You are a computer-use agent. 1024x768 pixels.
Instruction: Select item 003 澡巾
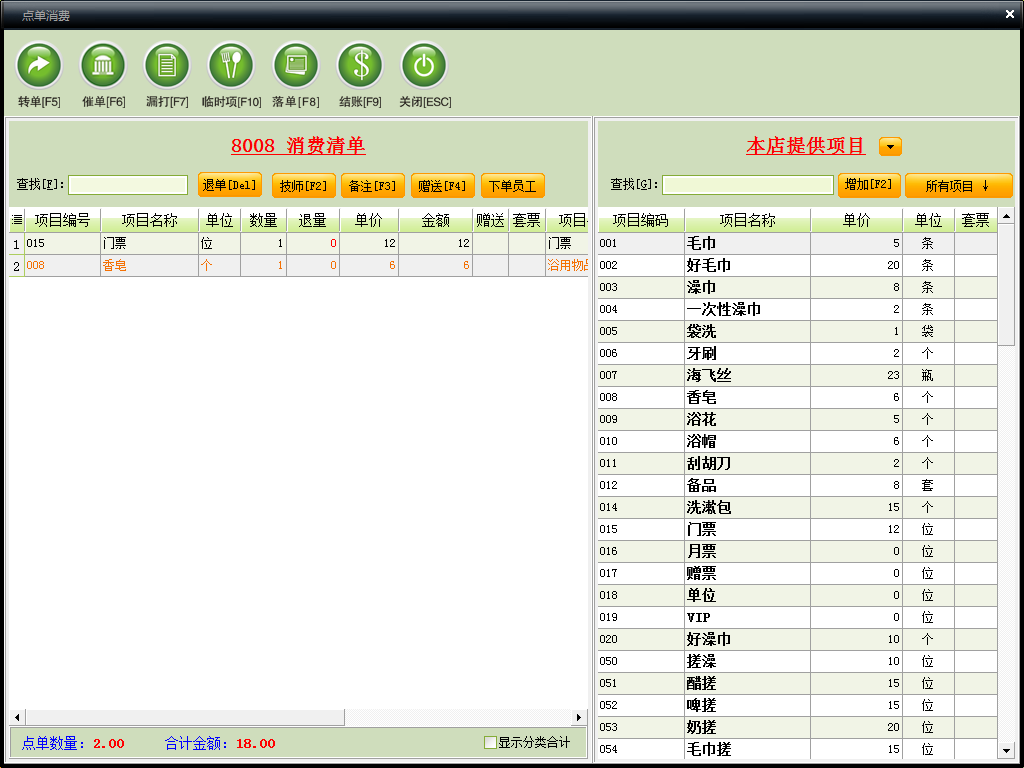coord(797,287)
